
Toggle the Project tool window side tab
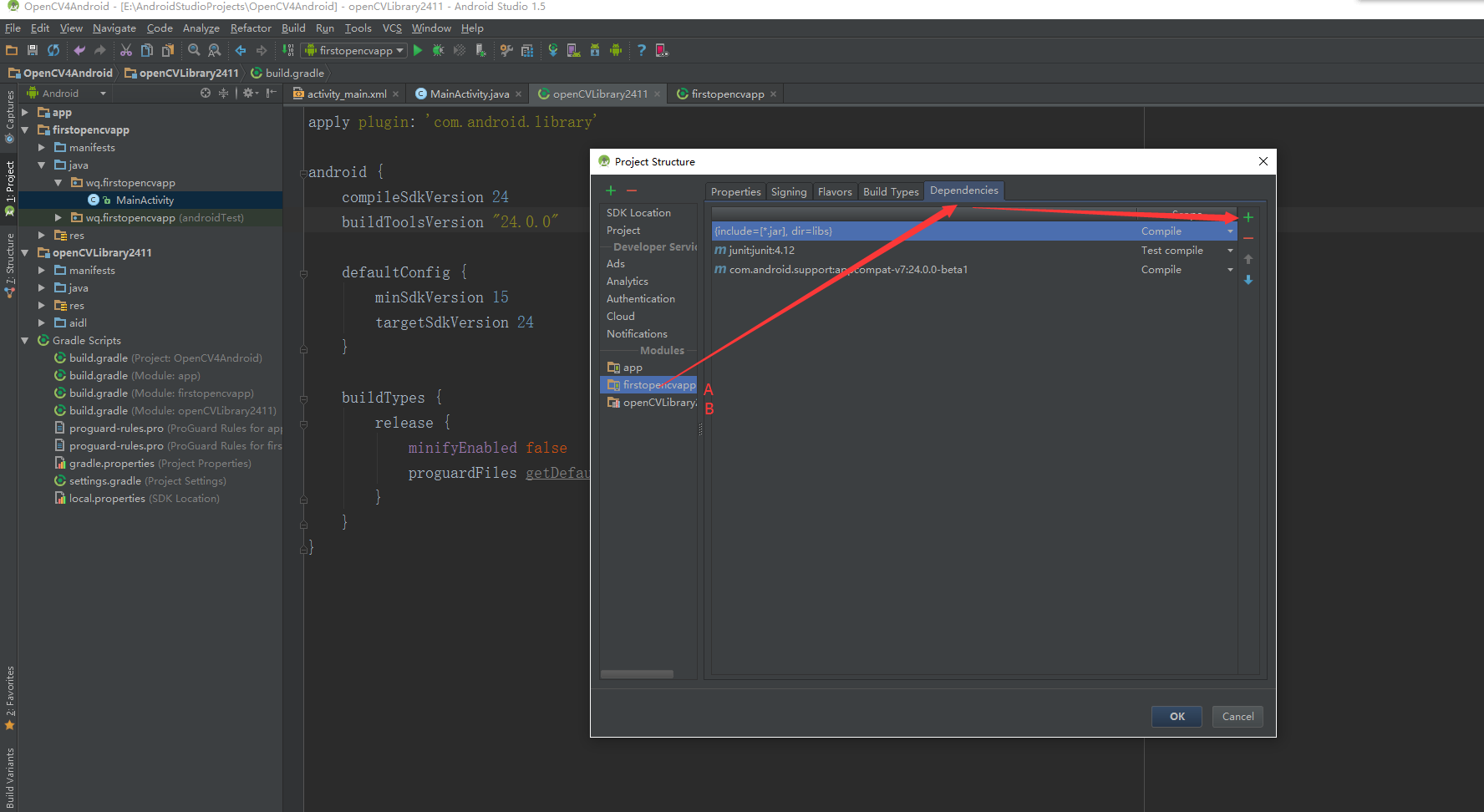pos(9,189)
